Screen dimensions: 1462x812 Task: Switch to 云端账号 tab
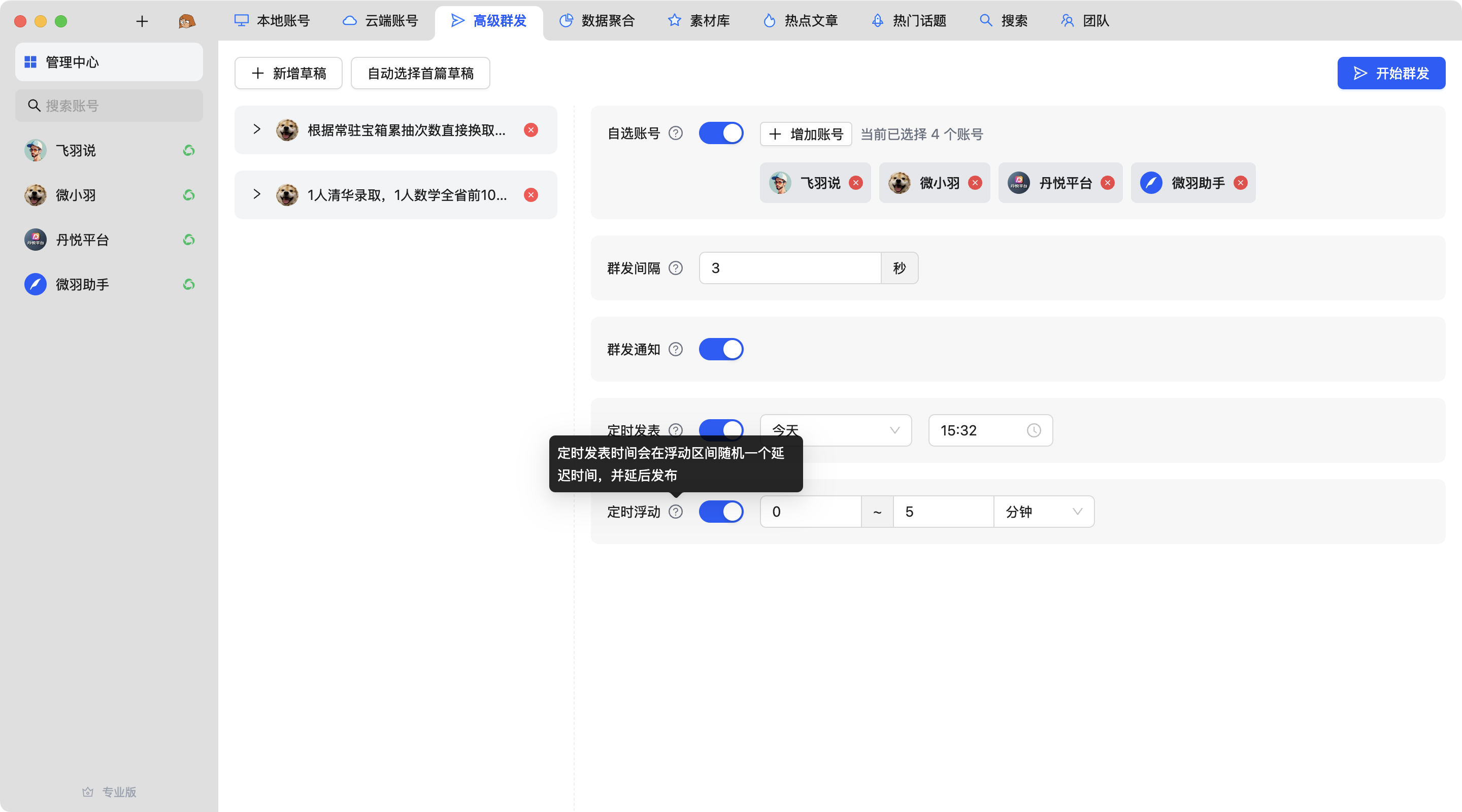[x=380, y=21]
